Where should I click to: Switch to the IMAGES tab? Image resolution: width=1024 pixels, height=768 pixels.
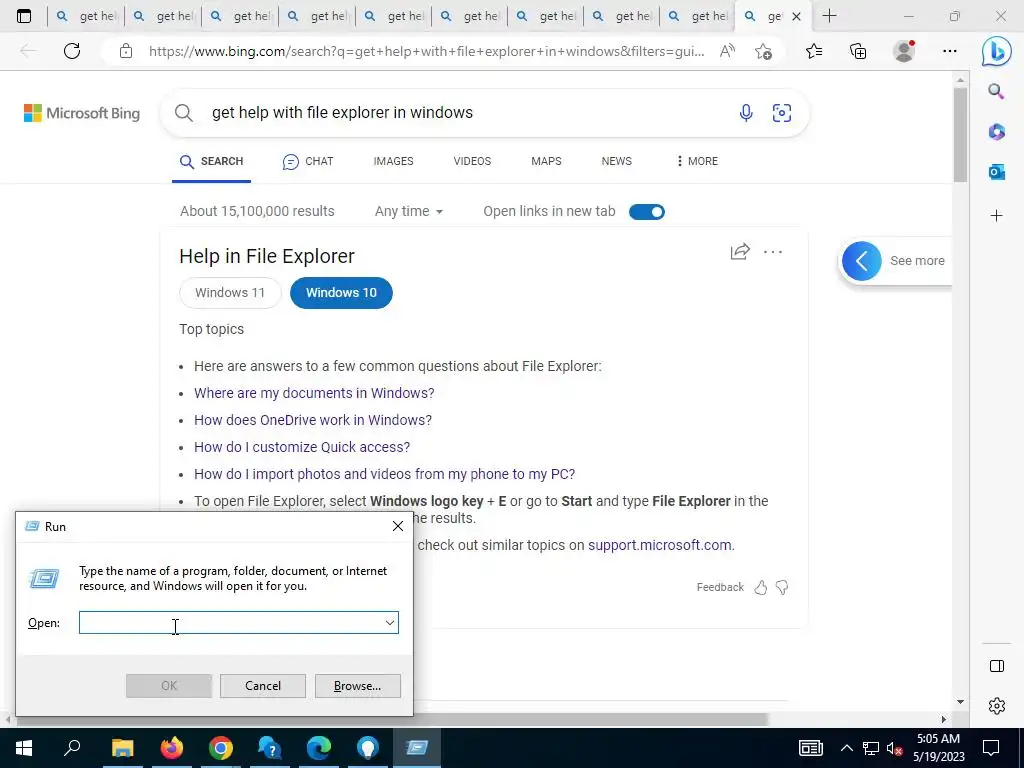coord(393,161)
